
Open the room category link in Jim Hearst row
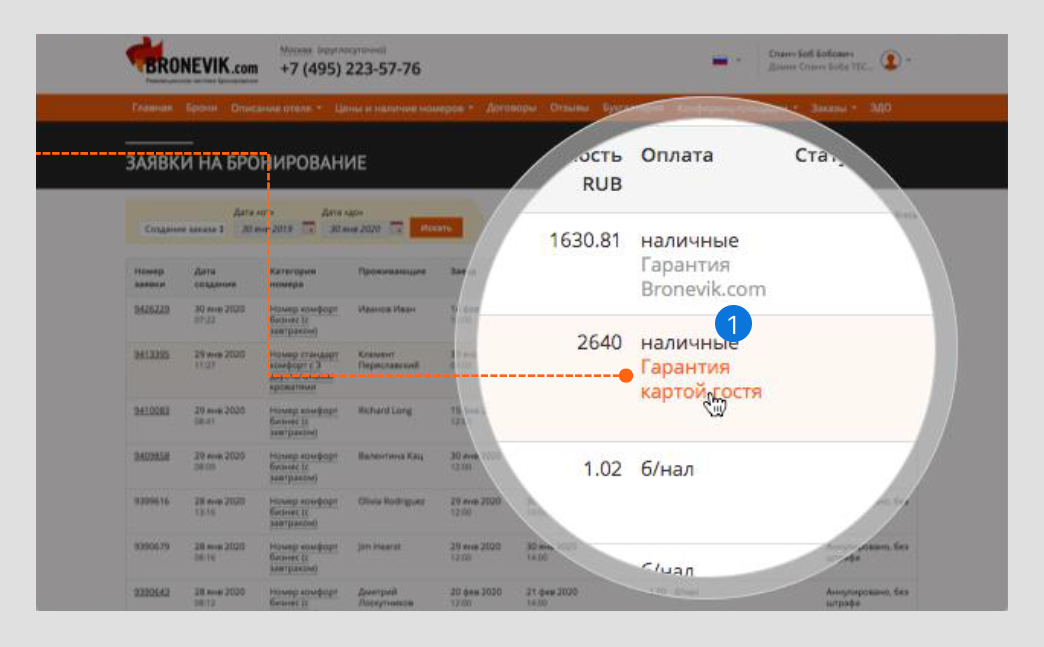click(x=304, y=557)
